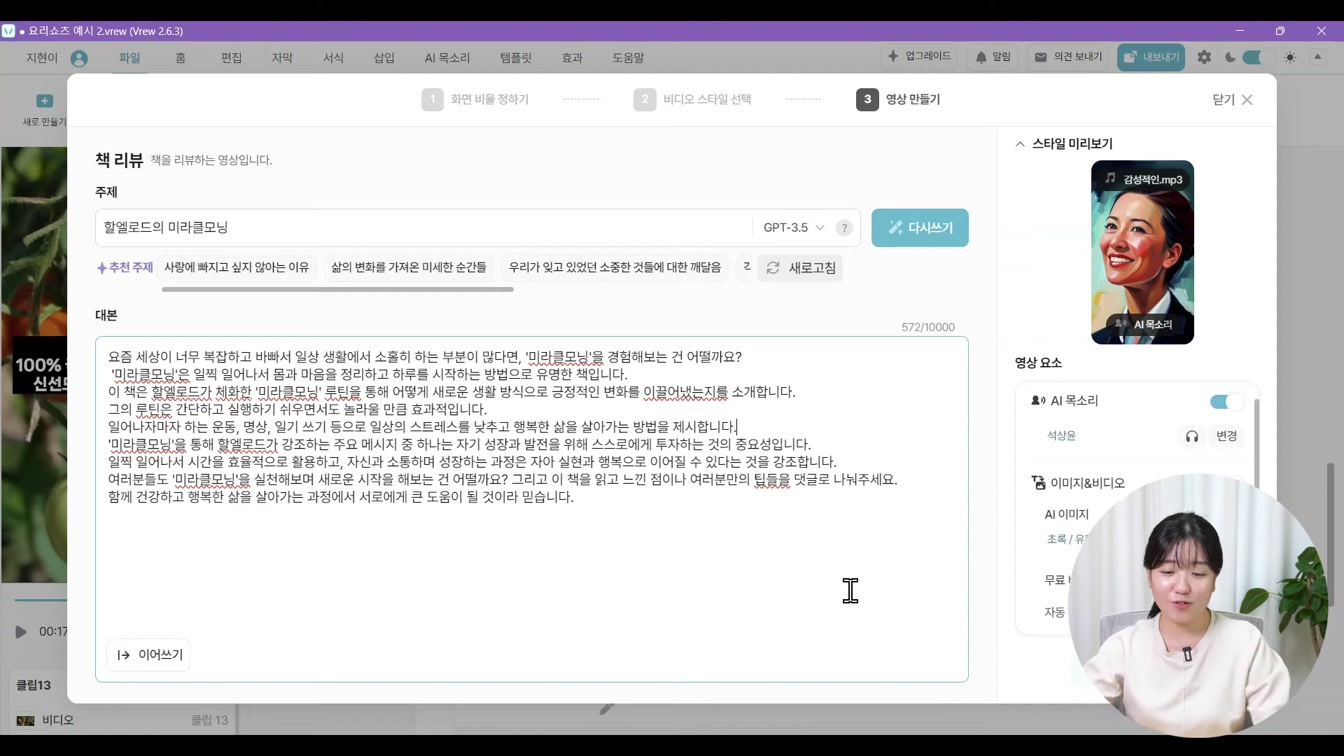1344x756 pixels.
Task: Go to step 1 화면 비율 정하기
Action: [475, 100]
